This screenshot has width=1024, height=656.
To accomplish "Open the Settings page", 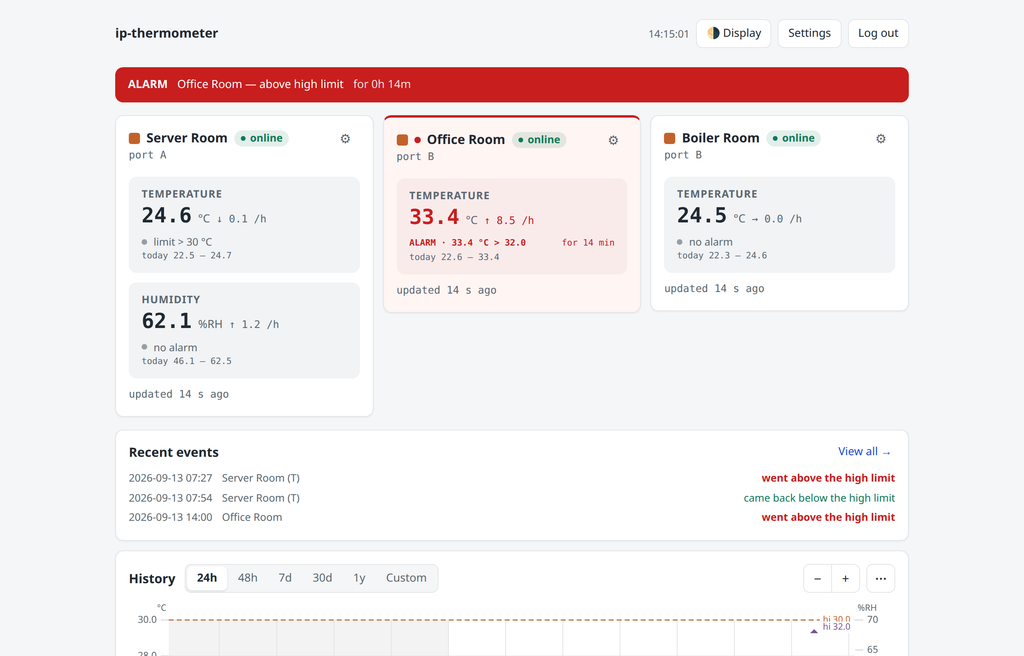I will (x=809, y=33).
